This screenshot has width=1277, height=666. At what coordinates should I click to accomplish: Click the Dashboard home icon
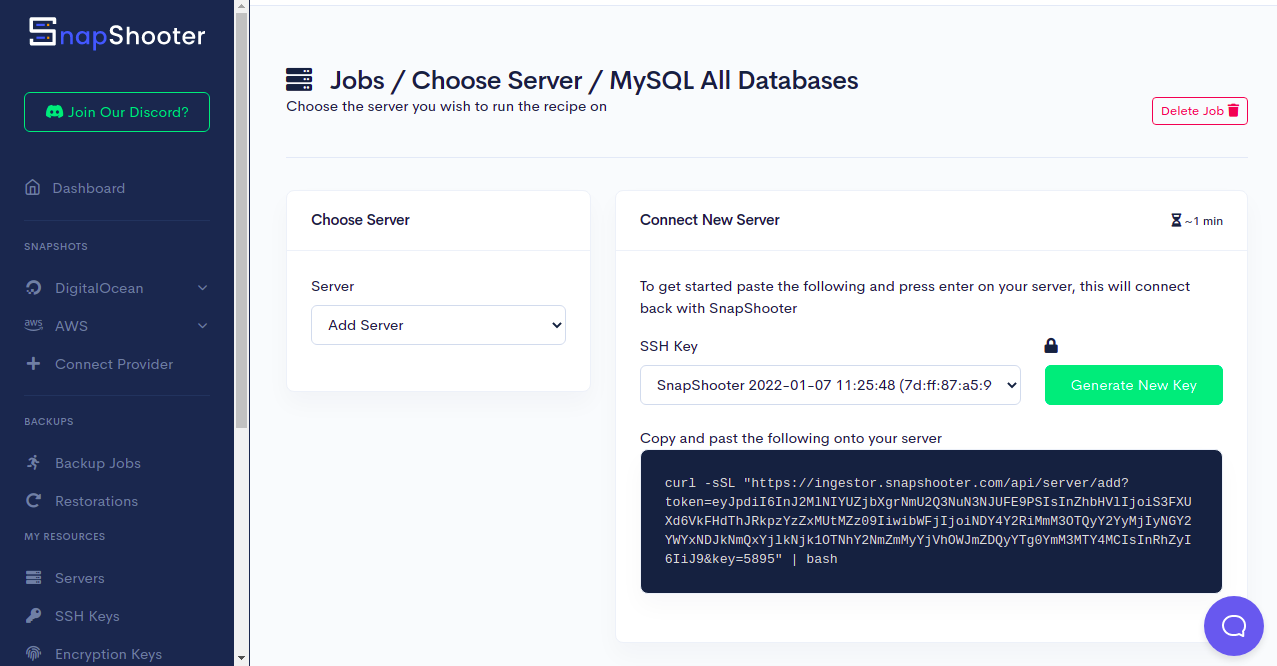(x=33, y=188)
